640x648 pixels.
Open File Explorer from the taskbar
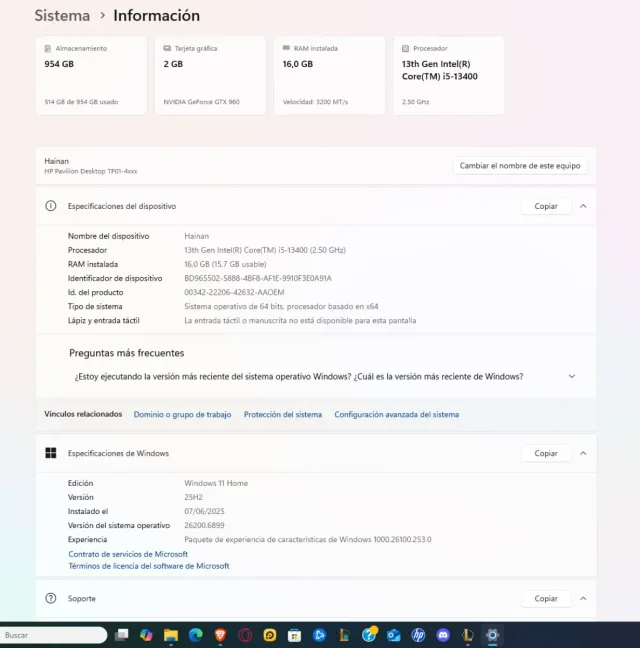[x=171, y=635]
